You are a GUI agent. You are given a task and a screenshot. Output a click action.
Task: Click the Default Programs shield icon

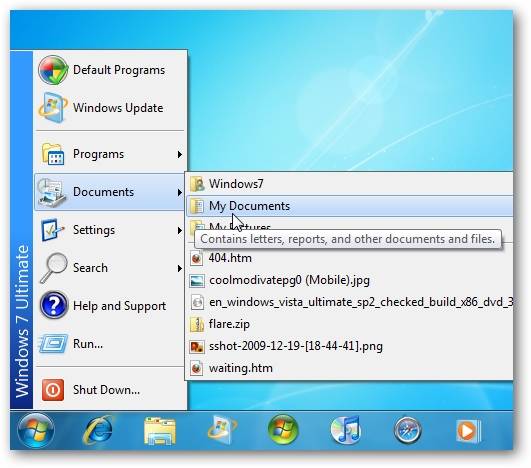pyautogui.click(x=53, y=70)
